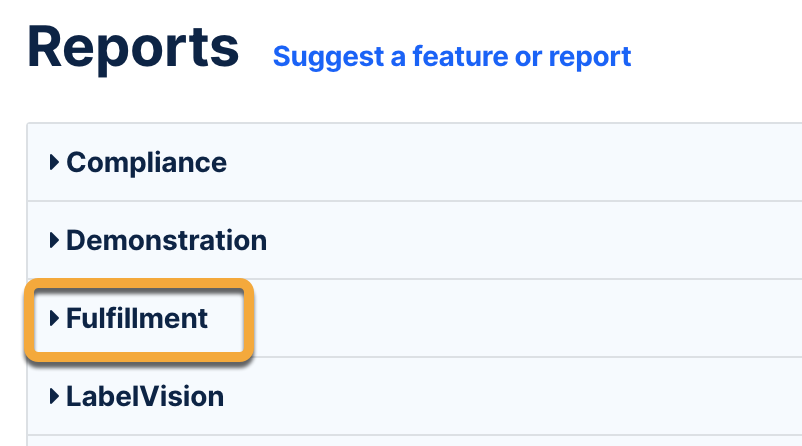This screenshot has height=446, width=802.
Task: Select the LabelVision category label
Action: pos(145,397)
